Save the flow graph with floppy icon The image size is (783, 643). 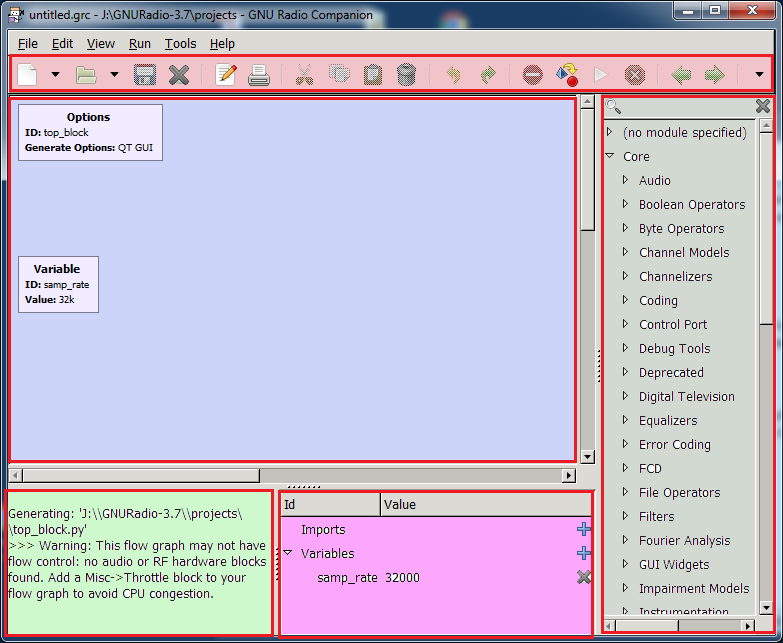(145, 74)
